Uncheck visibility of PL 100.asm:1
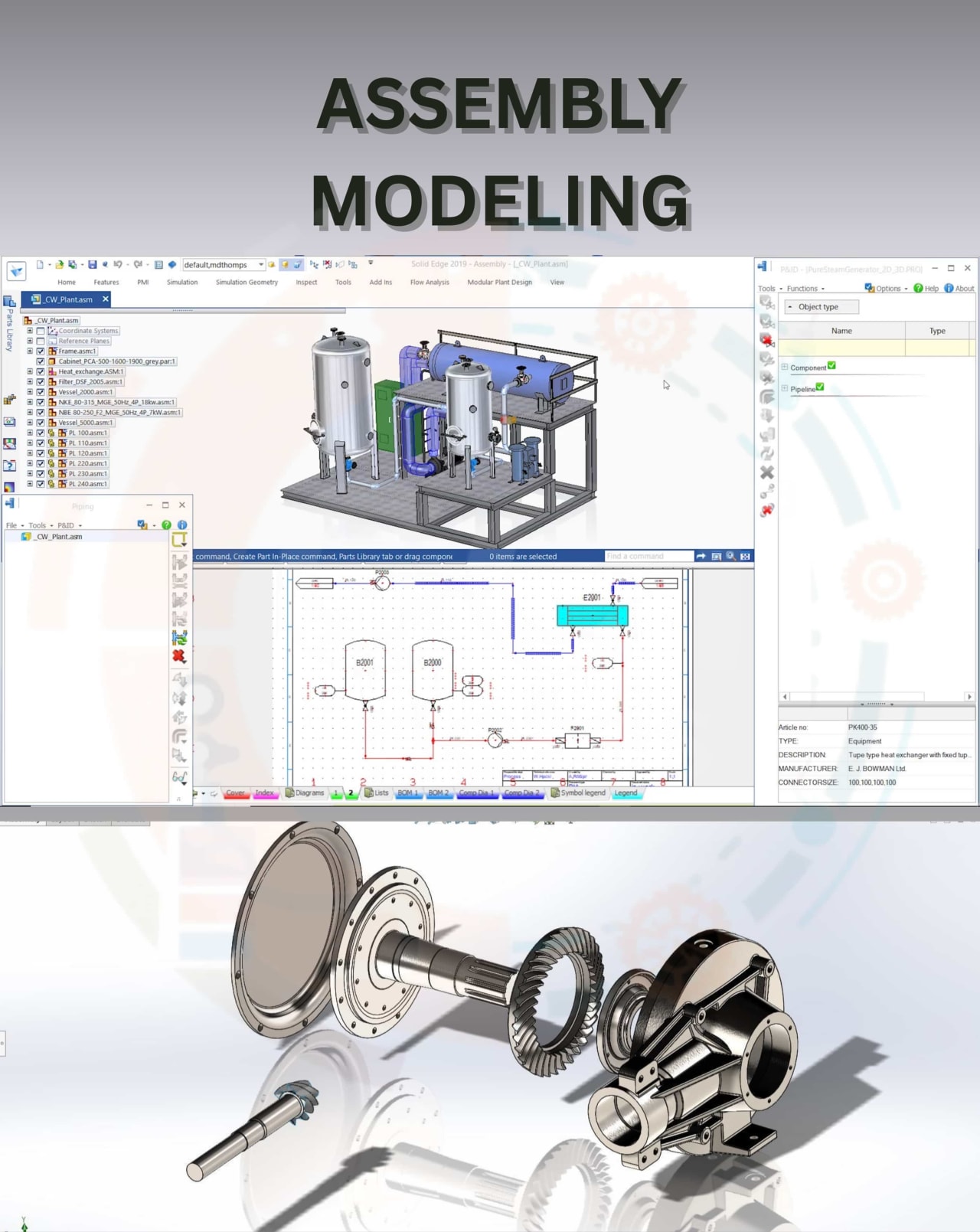This screenshot has width=980, height=1232. (x=41, y=433)
